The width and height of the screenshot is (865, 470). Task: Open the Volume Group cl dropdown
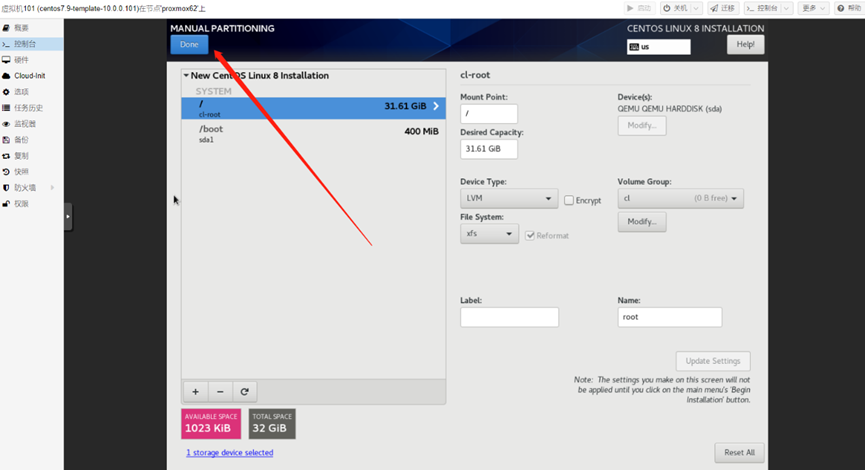click(x=680, y=198)
